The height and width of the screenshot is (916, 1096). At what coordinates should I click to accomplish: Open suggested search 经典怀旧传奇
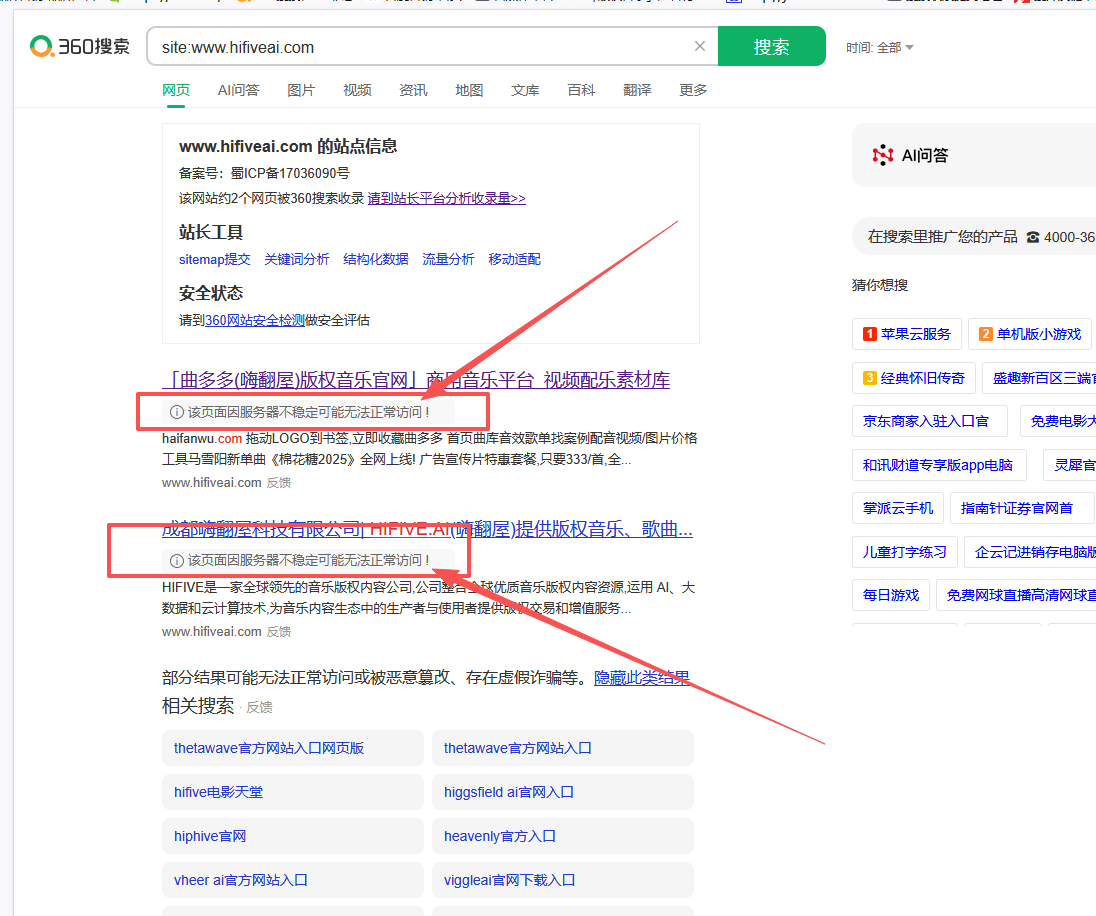(914, 378)
